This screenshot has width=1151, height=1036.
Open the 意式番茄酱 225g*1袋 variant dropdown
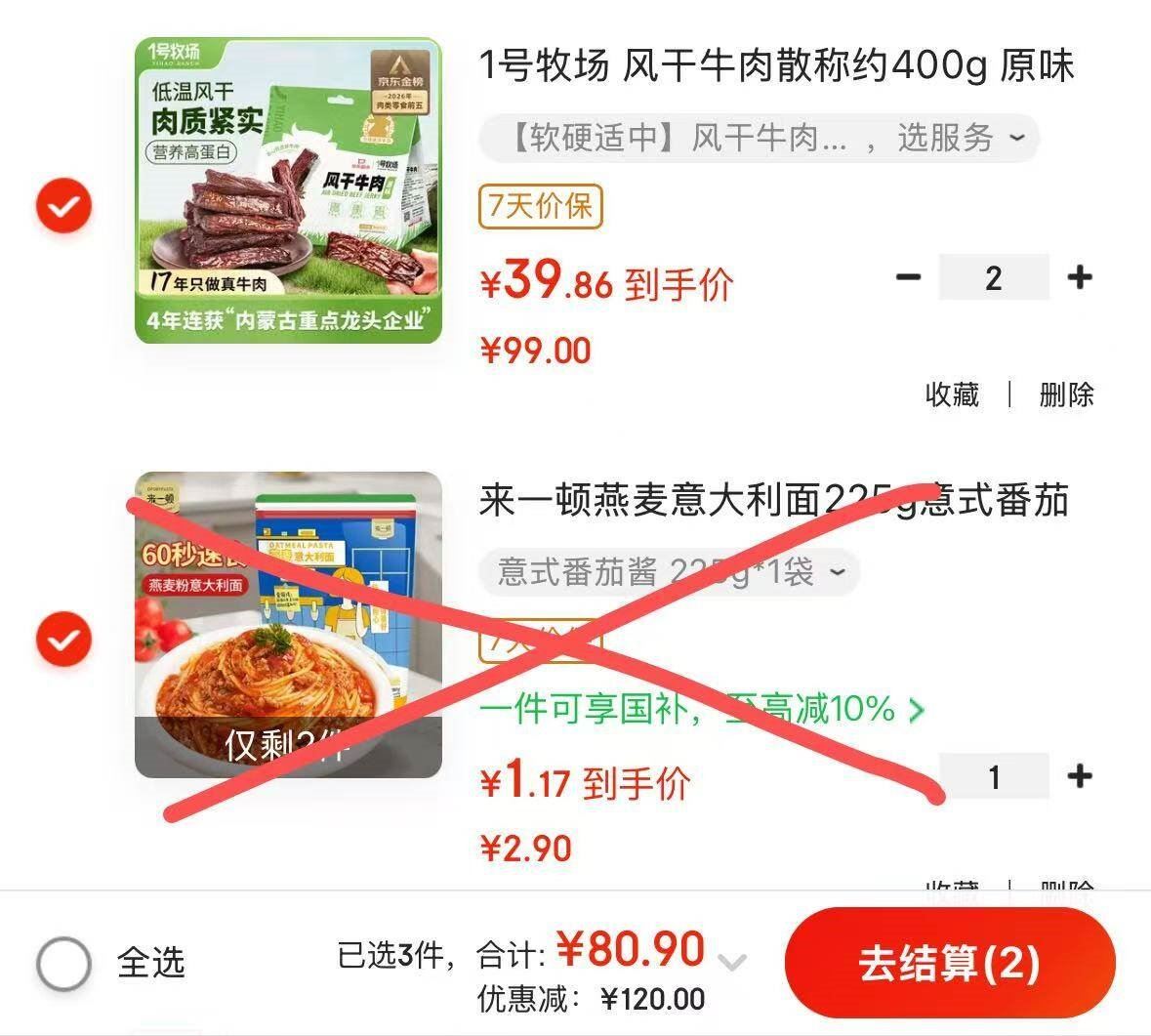tap(669, 571)
